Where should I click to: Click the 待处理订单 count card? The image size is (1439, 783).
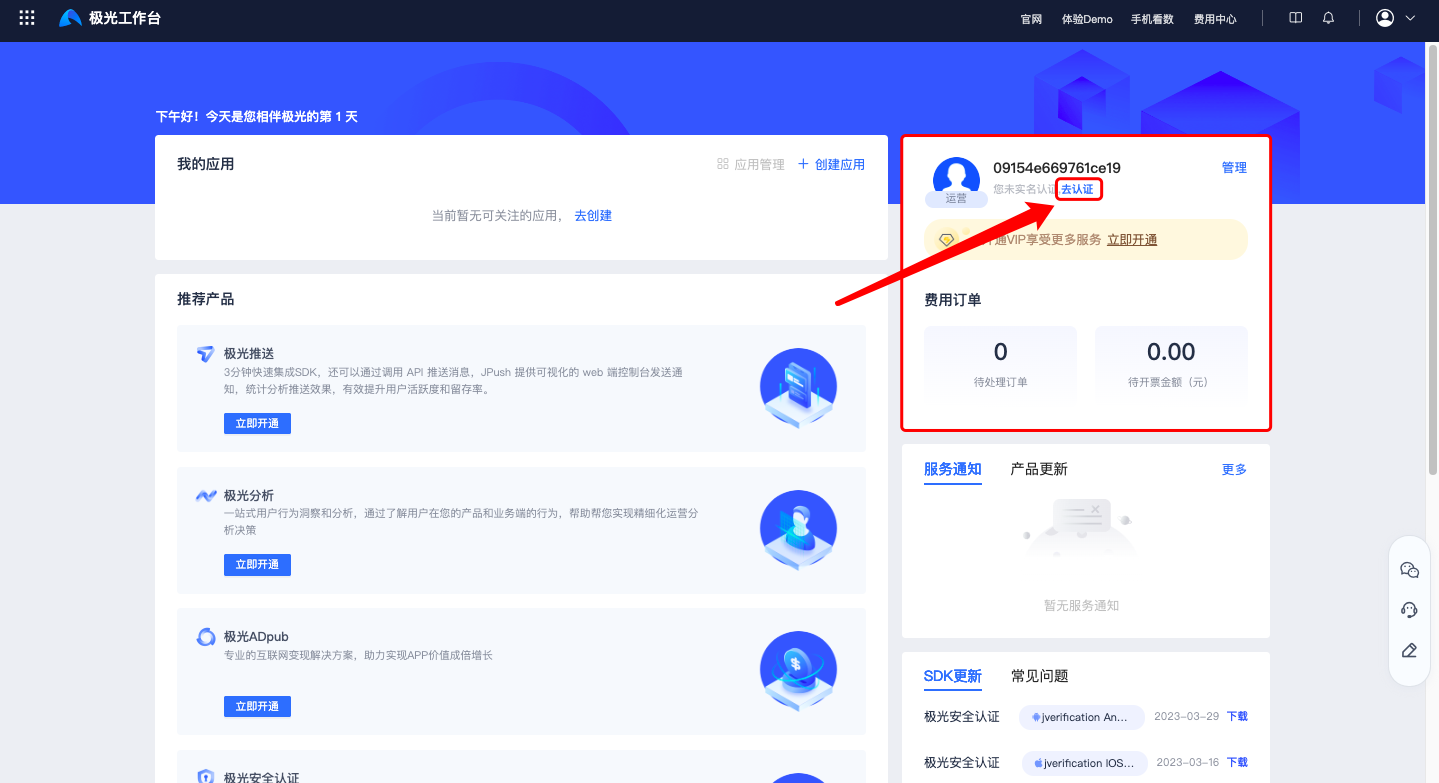coord(1000,363)
